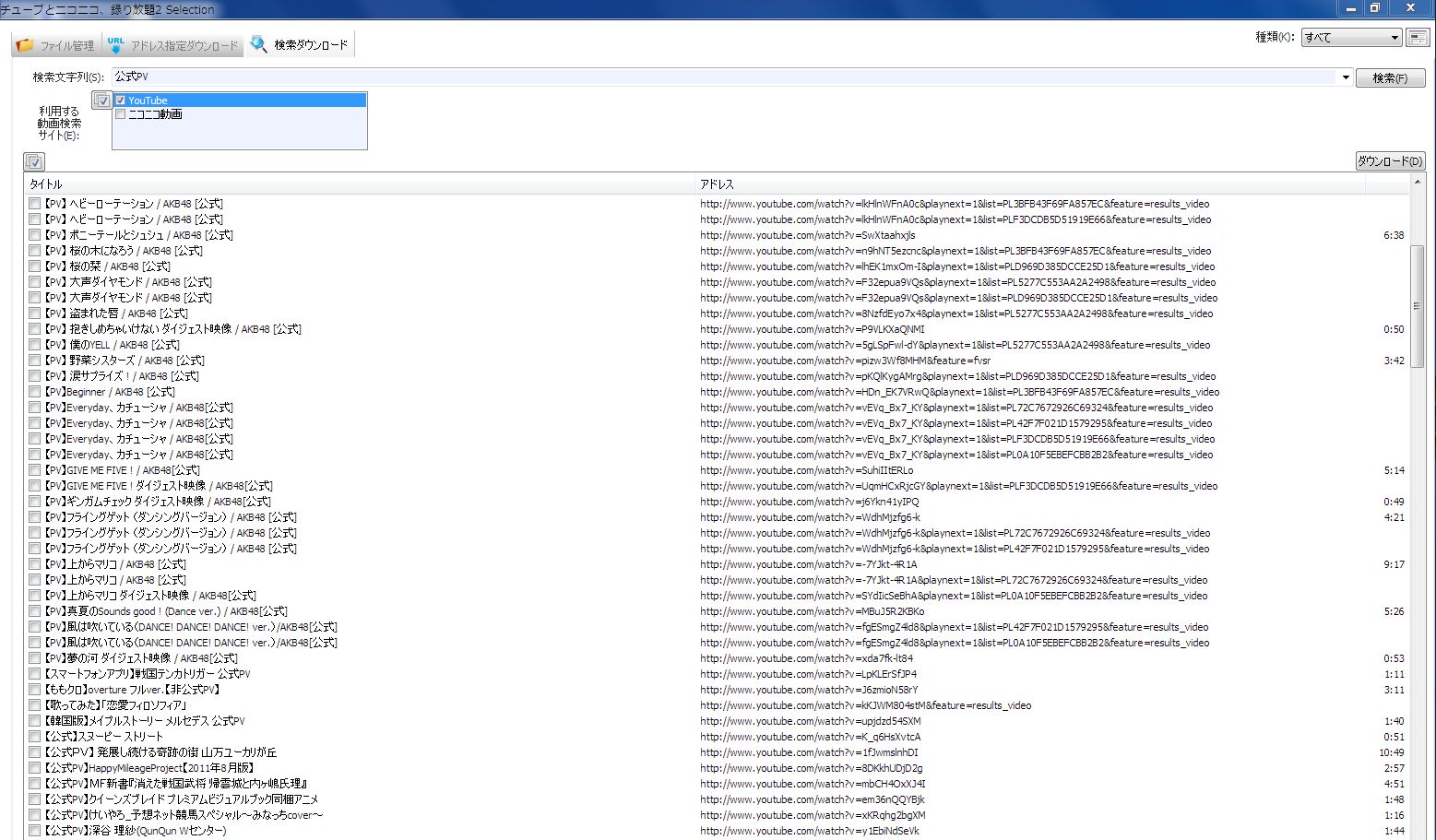1436x840 pixels.
Task: Click the 戦国テンカトリガー 公式PV title
Action: pos(147,674)
